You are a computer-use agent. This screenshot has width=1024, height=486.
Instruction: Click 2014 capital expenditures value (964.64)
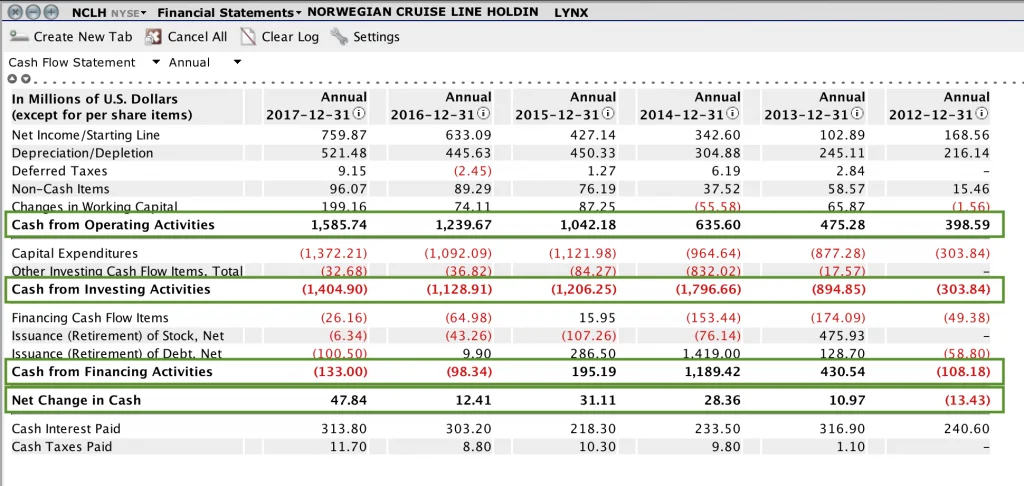coord(714,253)
